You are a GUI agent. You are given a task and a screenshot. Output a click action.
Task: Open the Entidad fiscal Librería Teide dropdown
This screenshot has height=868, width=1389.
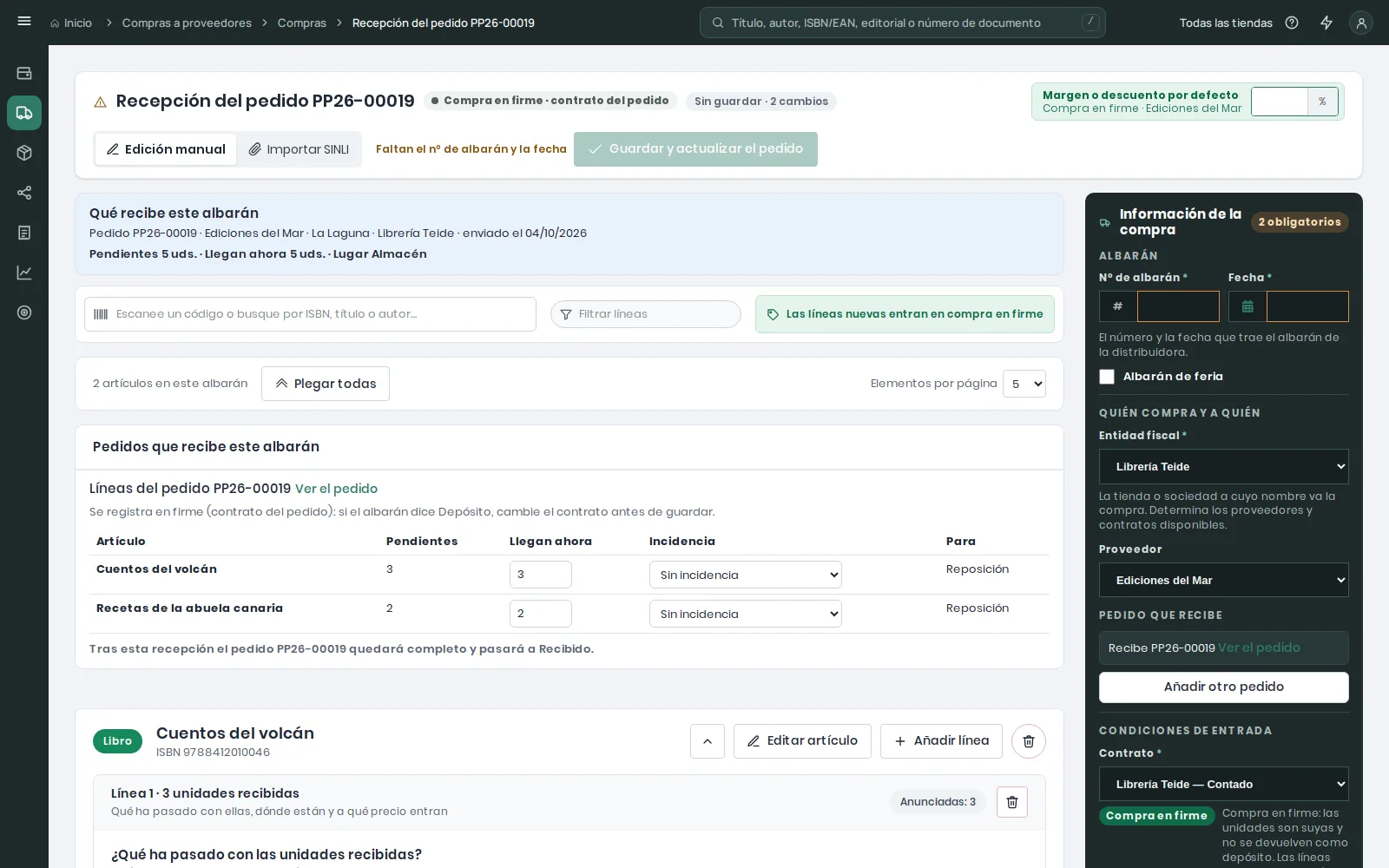[1224, 466]
